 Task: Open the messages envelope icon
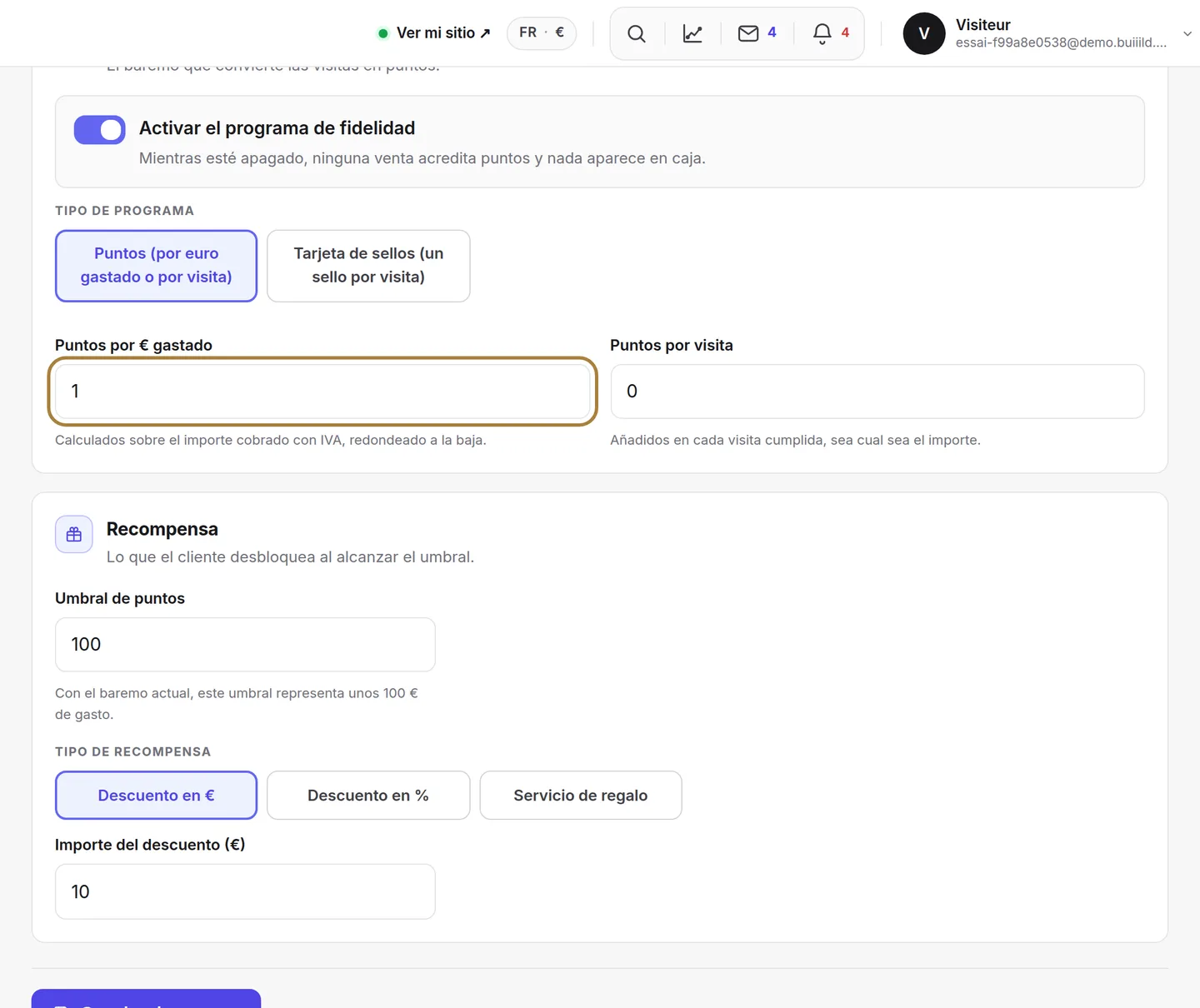tap(748, 33)
